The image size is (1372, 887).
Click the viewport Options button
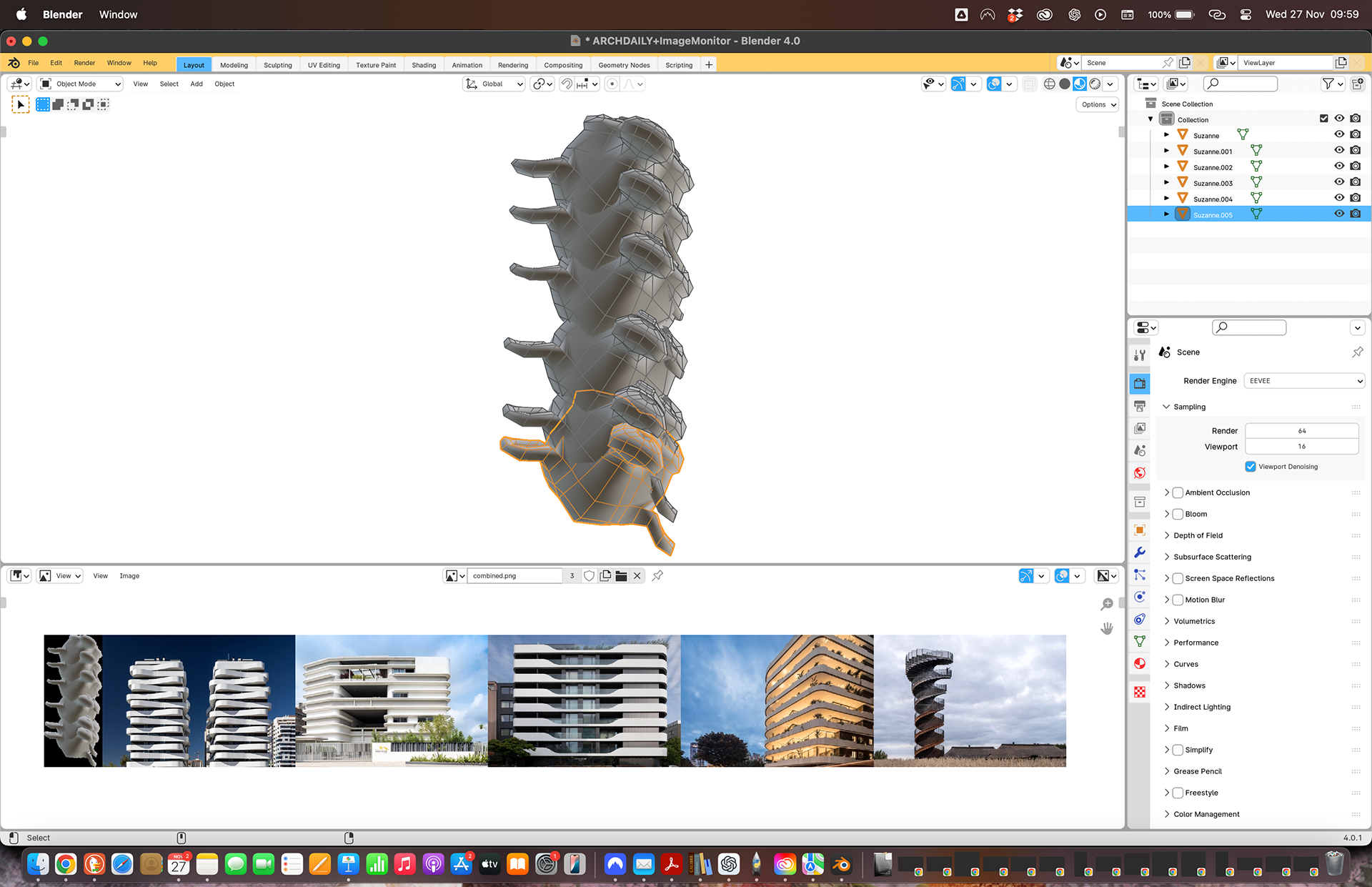tap(1098, 104)
